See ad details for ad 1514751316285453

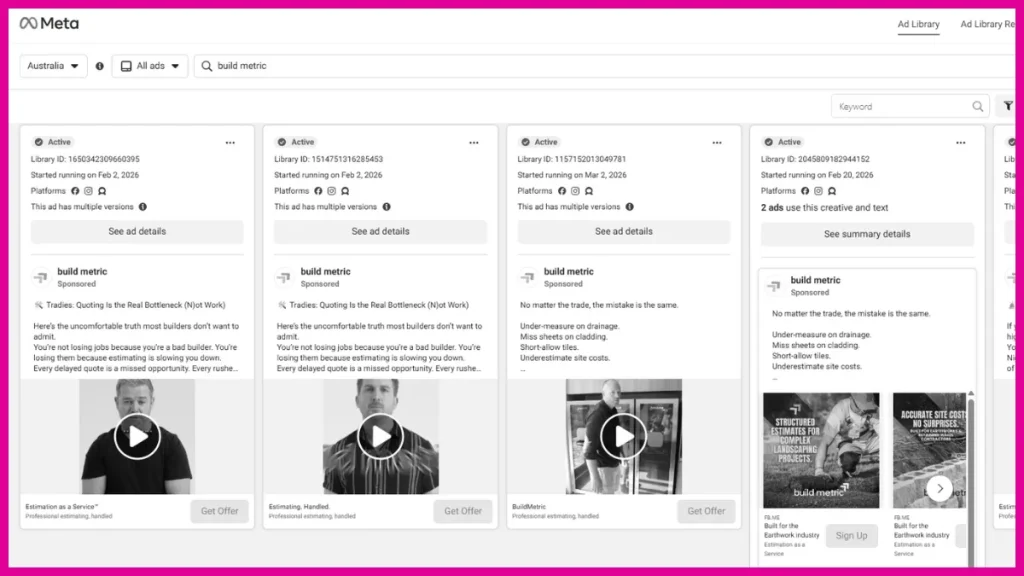380,231
